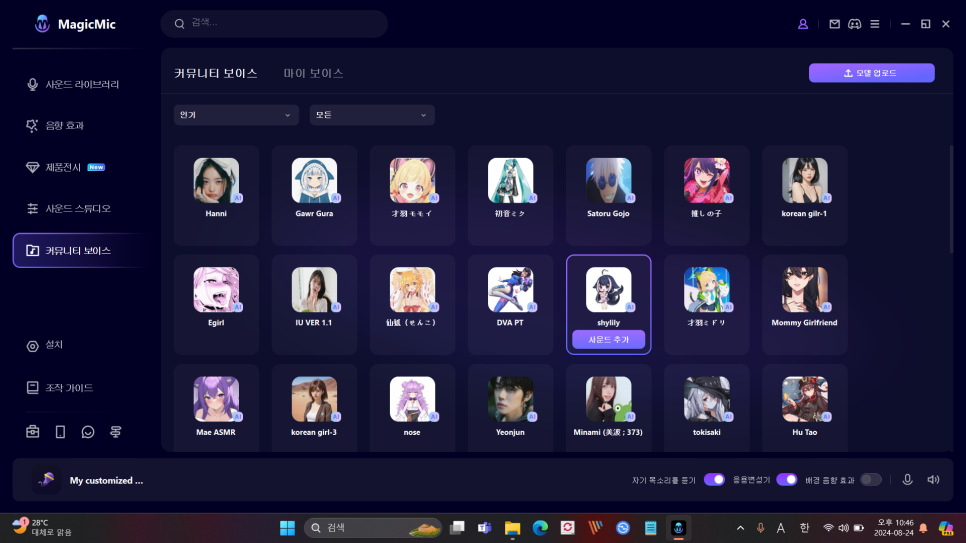Select the Hu Tao voice card
This screenshot has height=543, width=966.
tap(805, 408)
